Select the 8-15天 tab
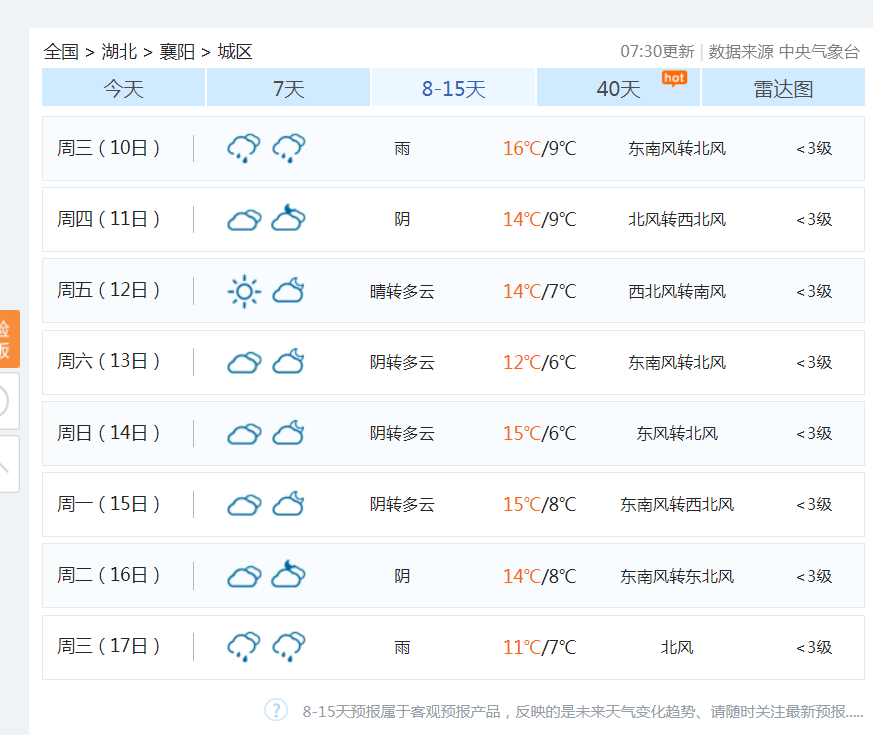The height and width of the screenshot is (735, 873). coord(453,89)
